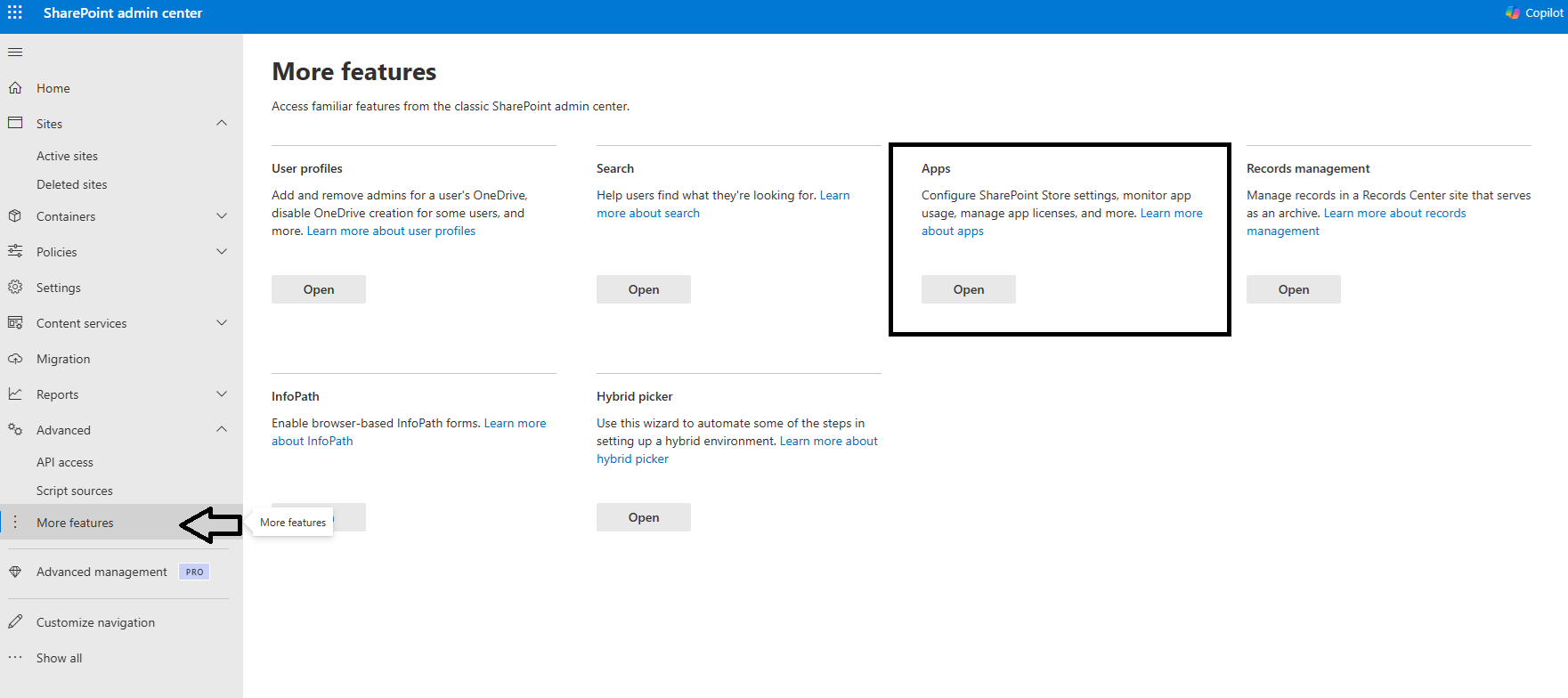
Task: Collapse the Sites section chevron
Action: pos(222,123)
